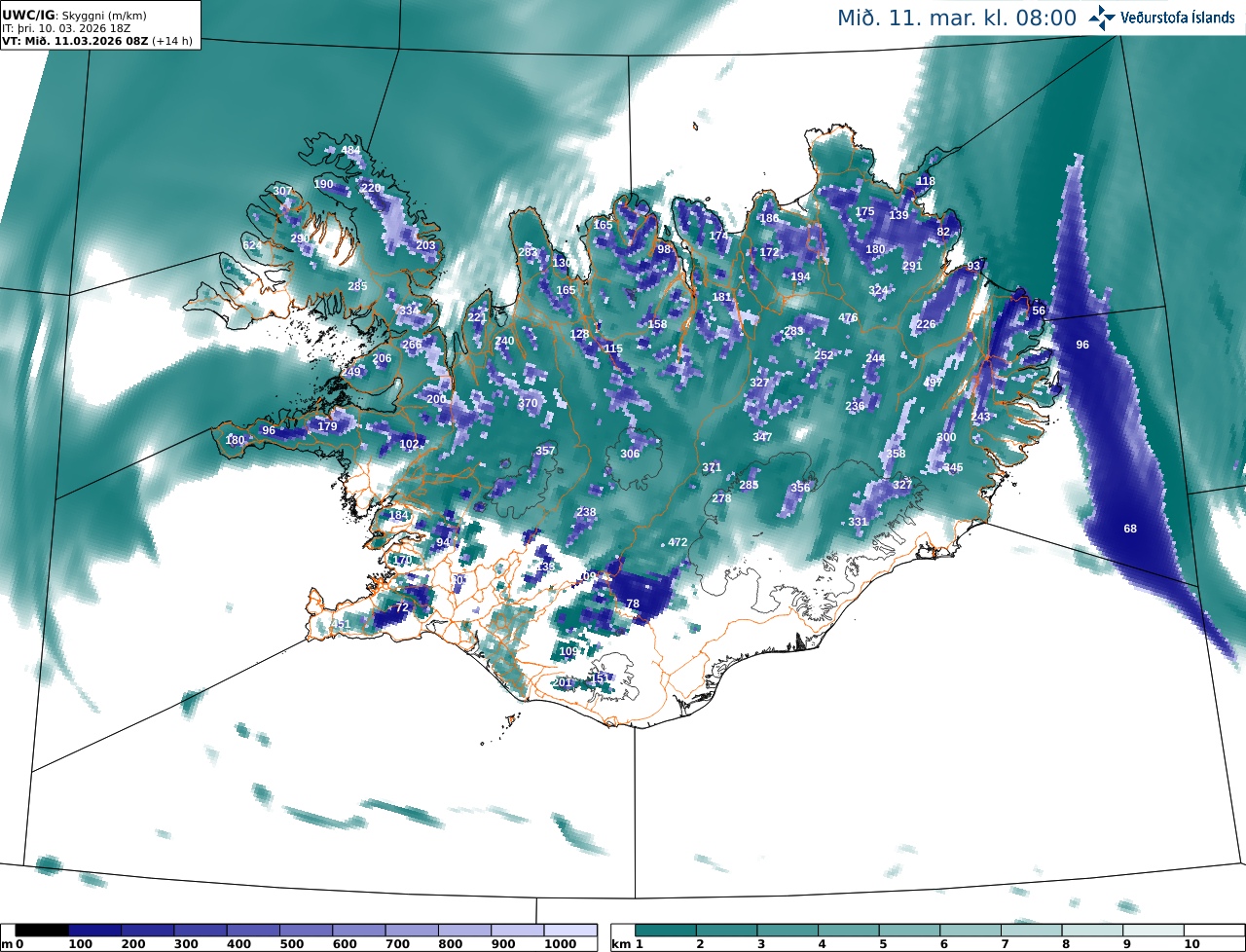This screenshot has width=1246, height=952.
Task: Click the 357 visibility value
Action: click(x=545, y=451)
